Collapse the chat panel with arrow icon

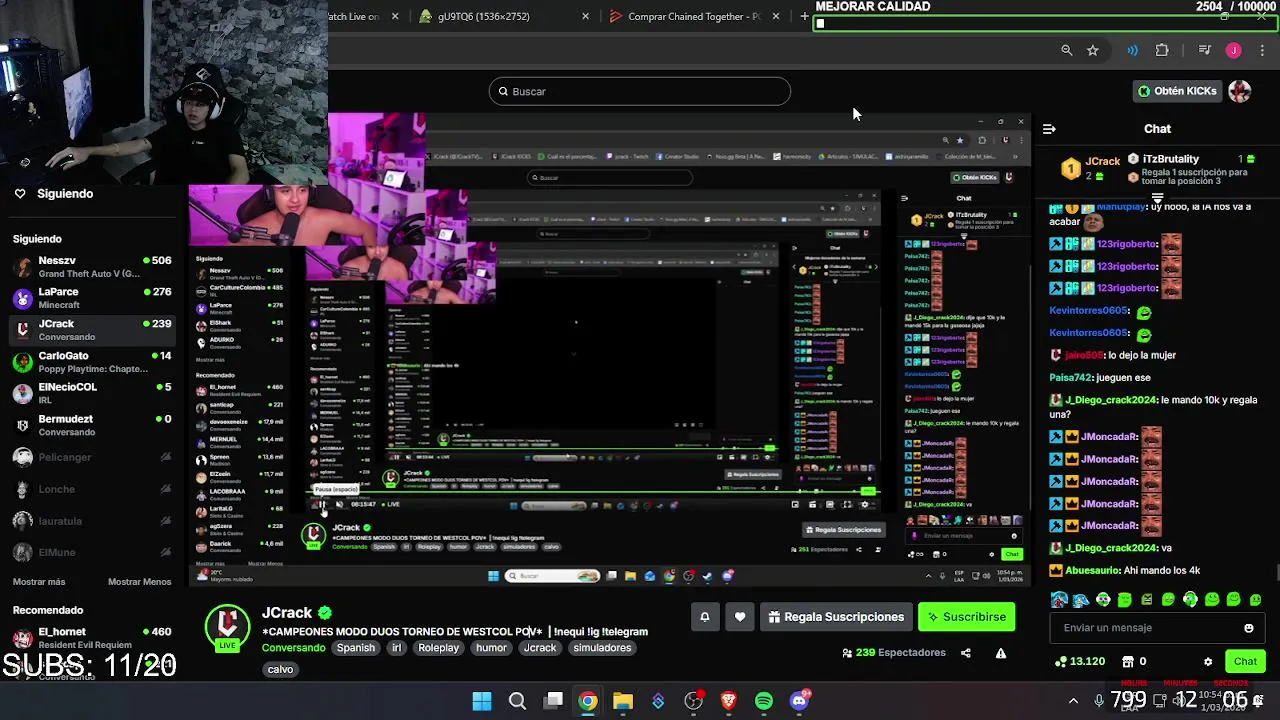[1049, 129]
